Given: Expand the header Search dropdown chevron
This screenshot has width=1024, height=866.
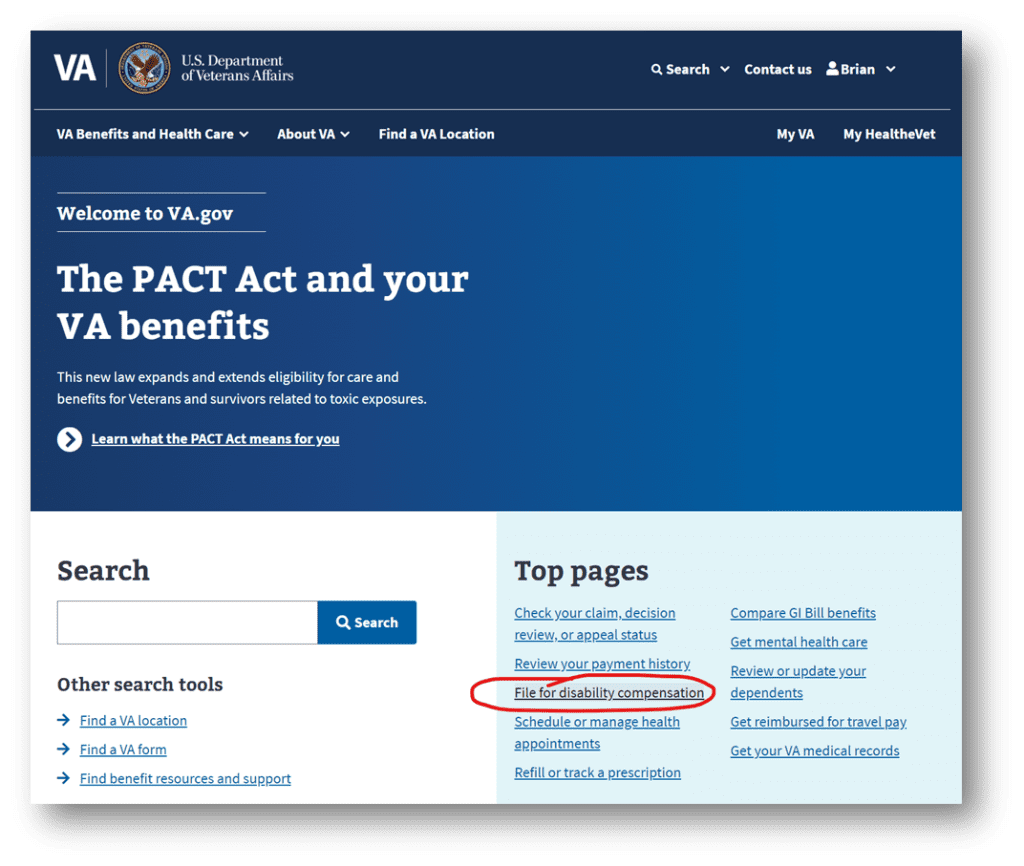Looking at the screenshot, I should coord(724,69).
